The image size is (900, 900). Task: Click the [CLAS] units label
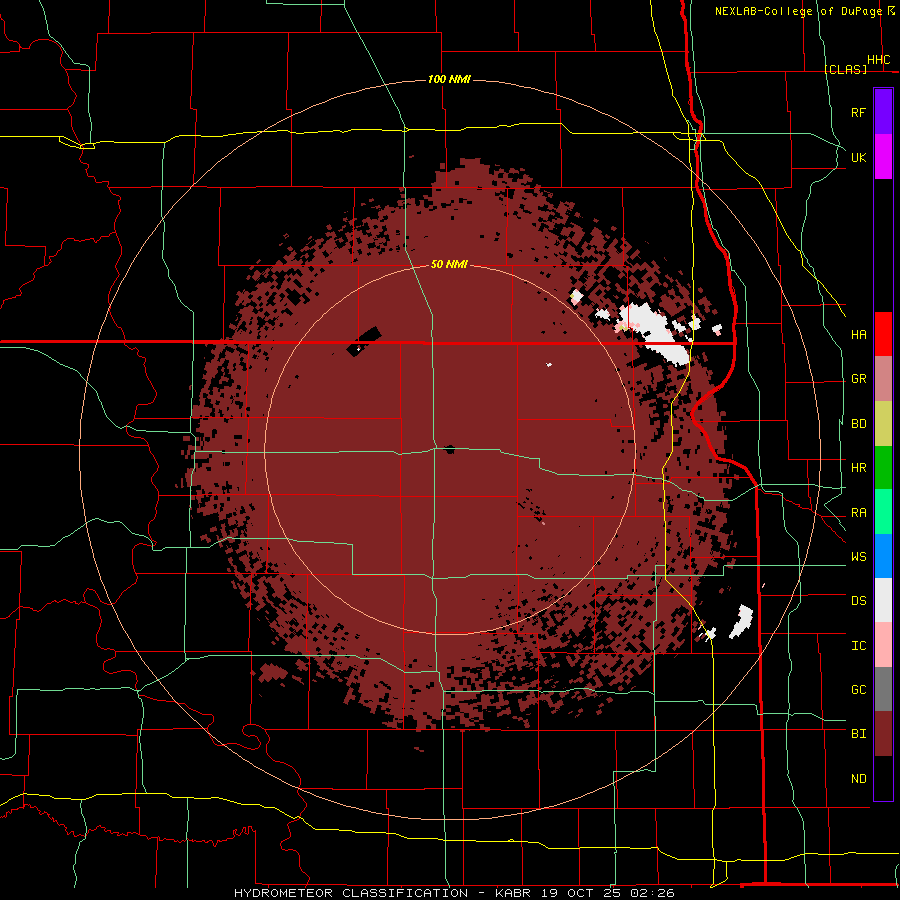coord(845,69)
